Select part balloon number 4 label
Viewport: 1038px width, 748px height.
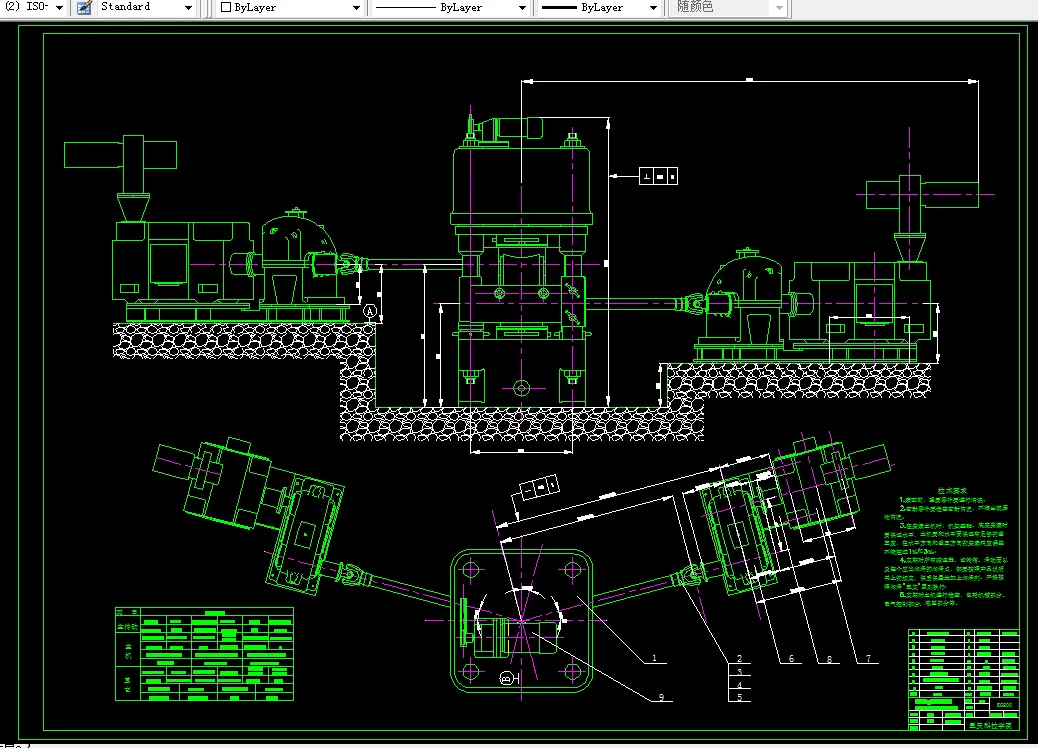739,684
